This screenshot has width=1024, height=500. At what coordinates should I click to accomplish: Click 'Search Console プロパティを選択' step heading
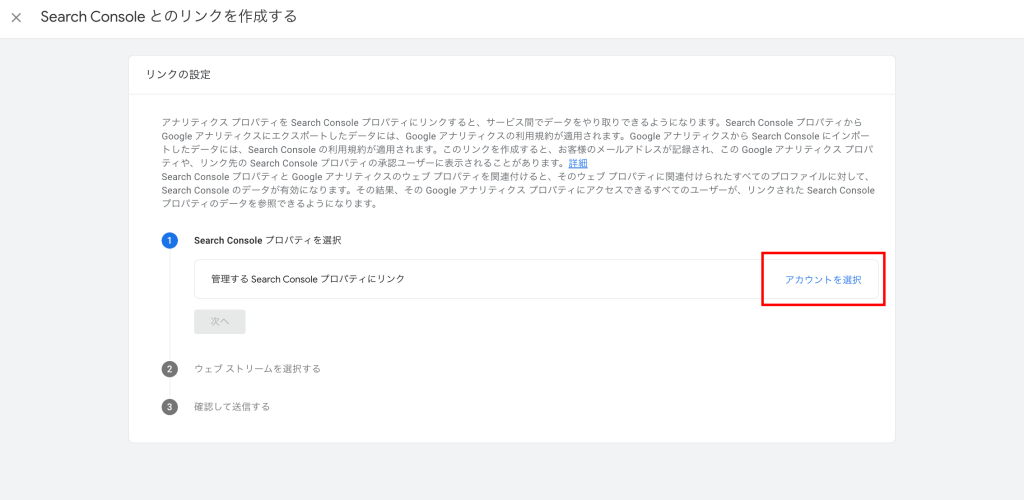pyautogui.click(x=268, y=240)
